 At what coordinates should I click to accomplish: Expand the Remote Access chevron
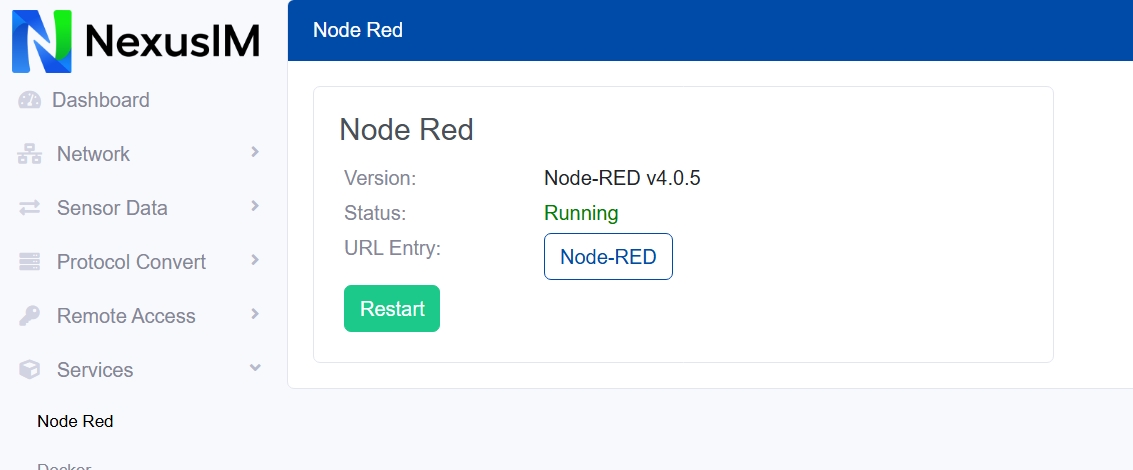[x=254, y=314]
